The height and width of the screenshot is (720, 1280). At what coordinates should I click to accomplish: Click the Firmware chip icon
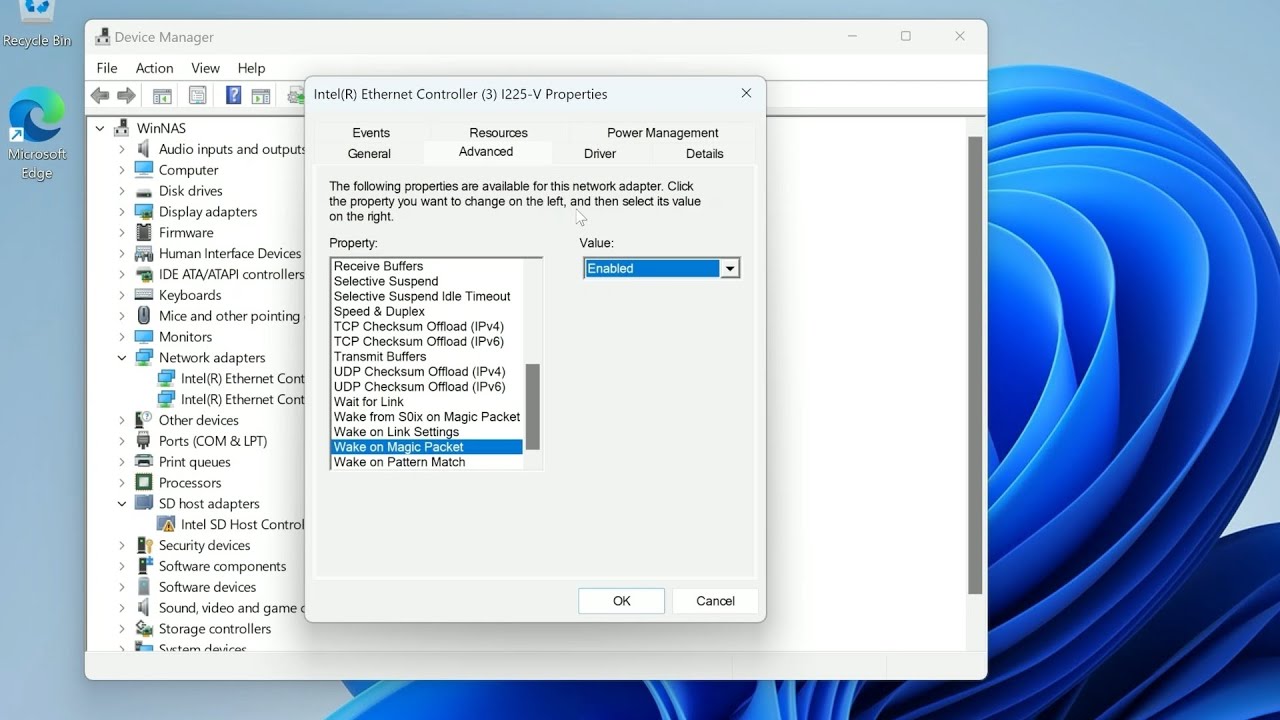(143, 233)
